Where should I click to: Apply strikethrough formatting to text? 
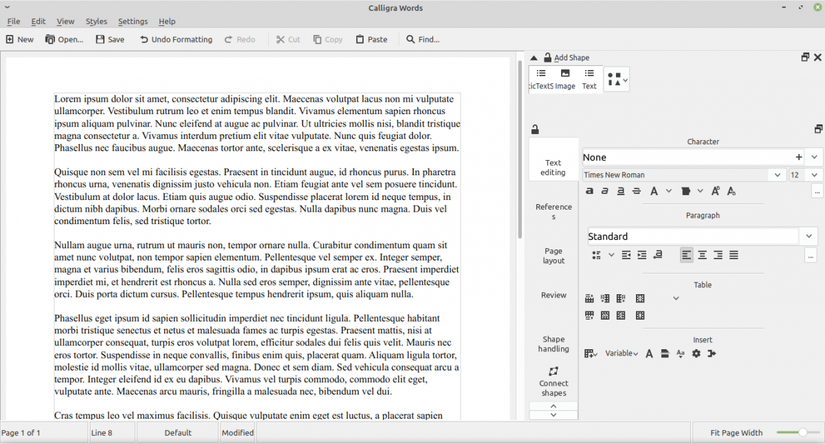pyautogui.click(x=637, y=191)
